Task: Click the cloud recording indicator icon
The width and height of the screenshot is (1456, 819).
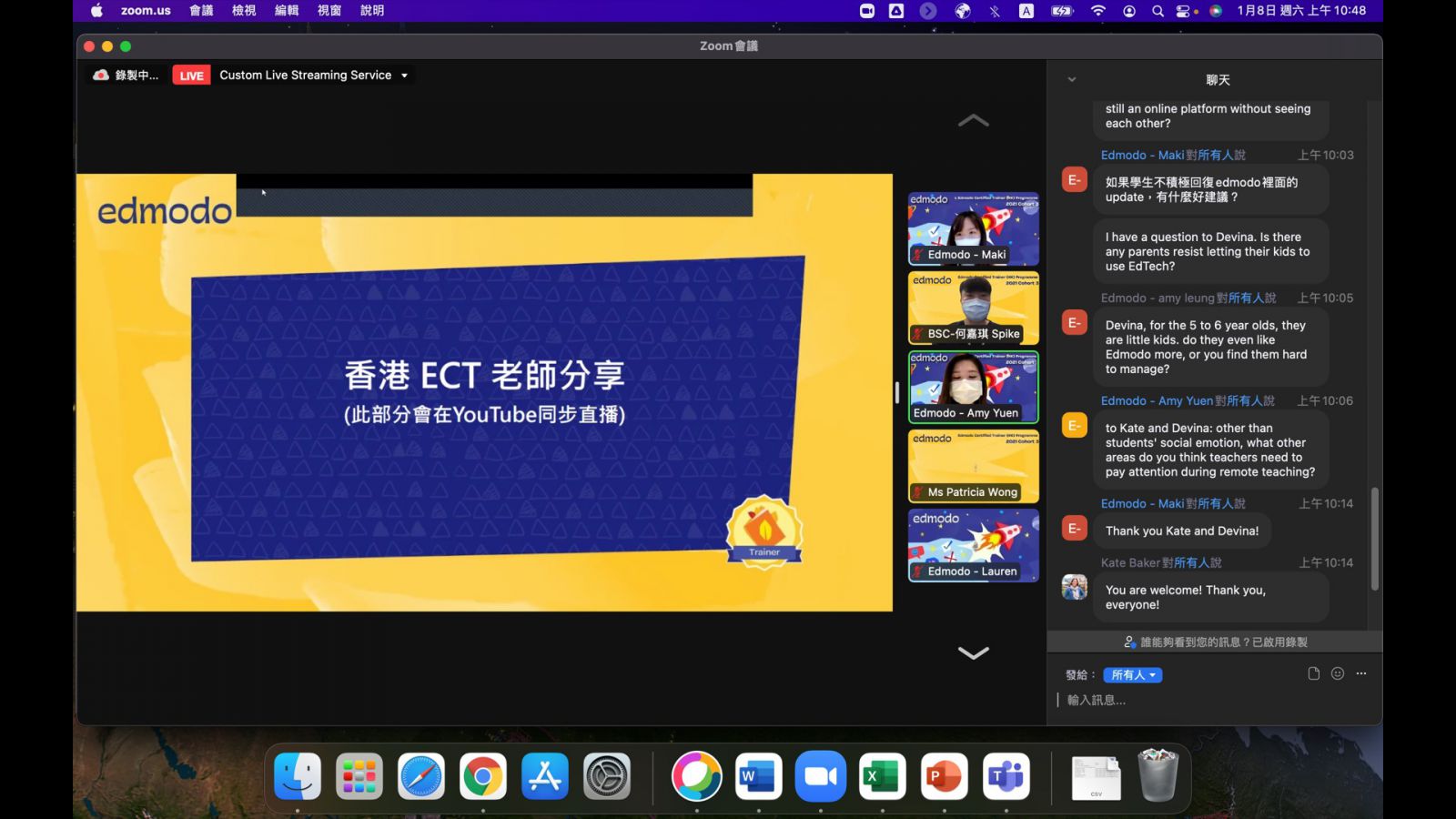Action: (x=101, y=76)
